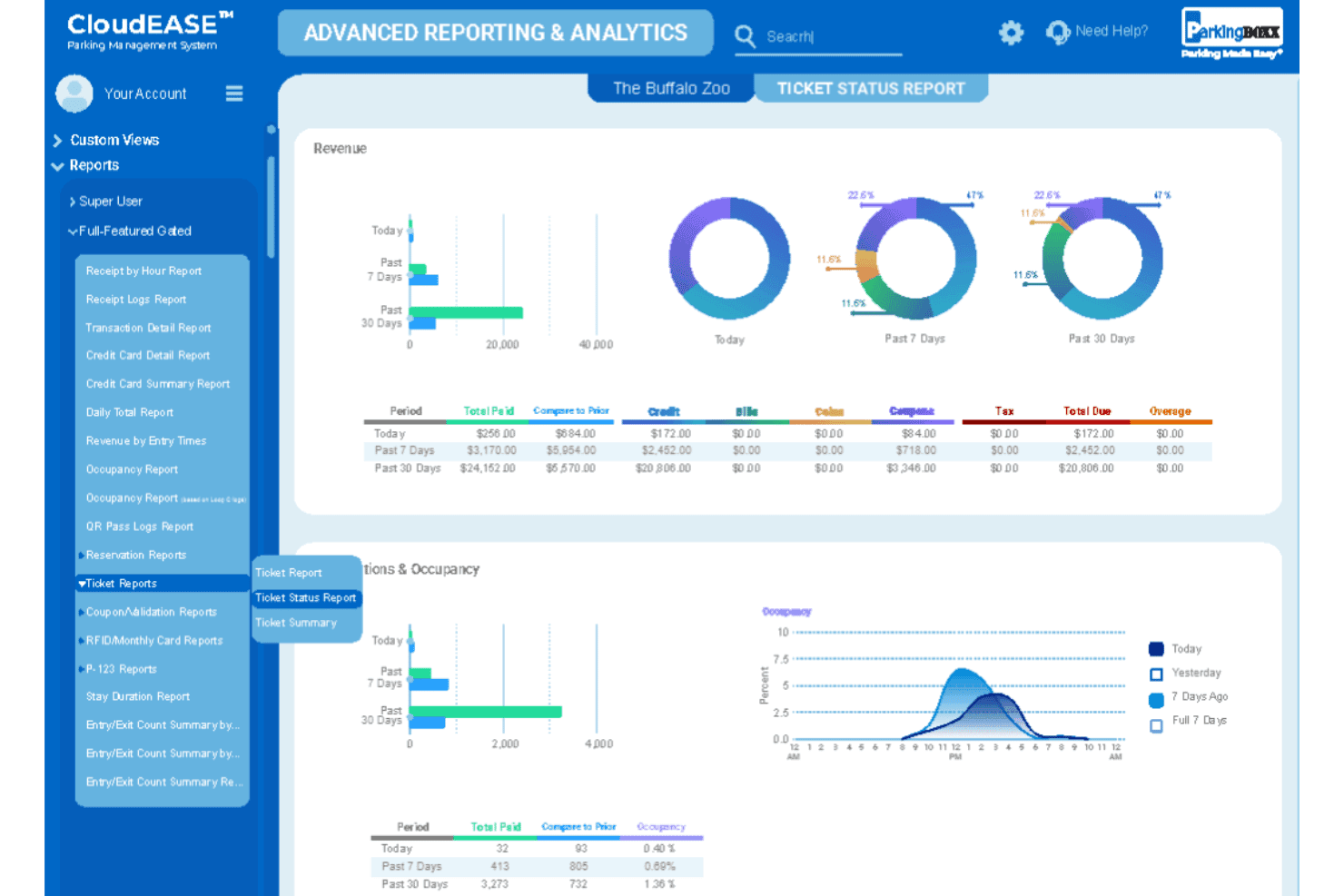Click the sidebar vertical scrollbar
The width and height of the screenshot is (1344, 896).
tap(271, 207)
